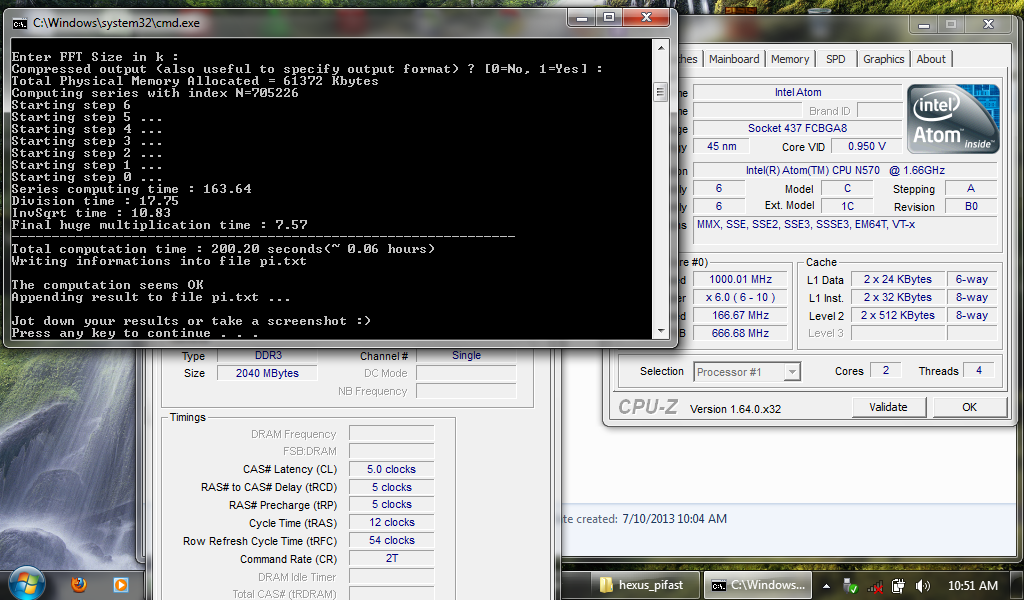Click the 12 clocks Cycle Time value
The width and height of the screenshot is (1024, 600).
(x=391, y=522)
